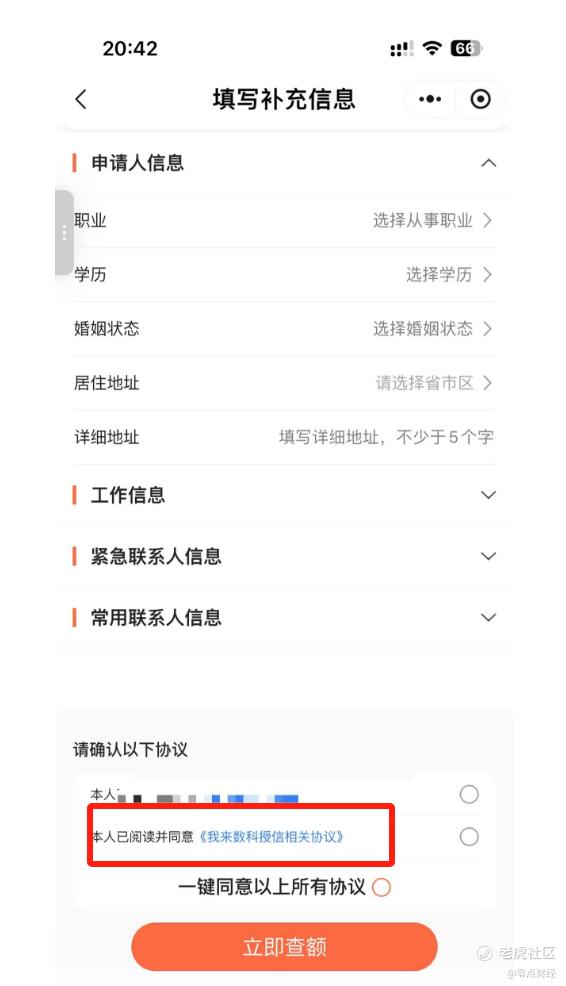The width and height of the screenshot is (566, 986).
Task: Tap the side floating drag handle
Action: tap(64, 233)
